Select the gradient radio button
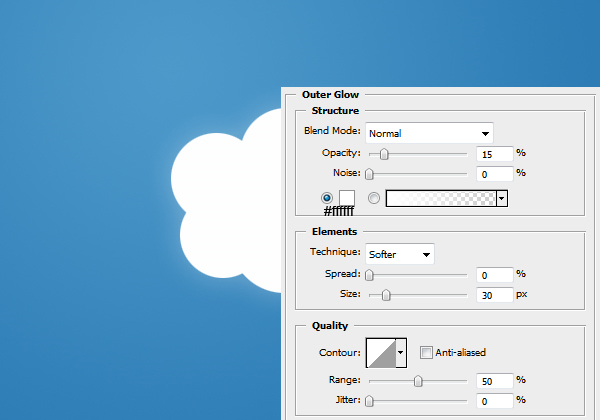This screenshot has width=600, height=420. [x=374, y=198]
